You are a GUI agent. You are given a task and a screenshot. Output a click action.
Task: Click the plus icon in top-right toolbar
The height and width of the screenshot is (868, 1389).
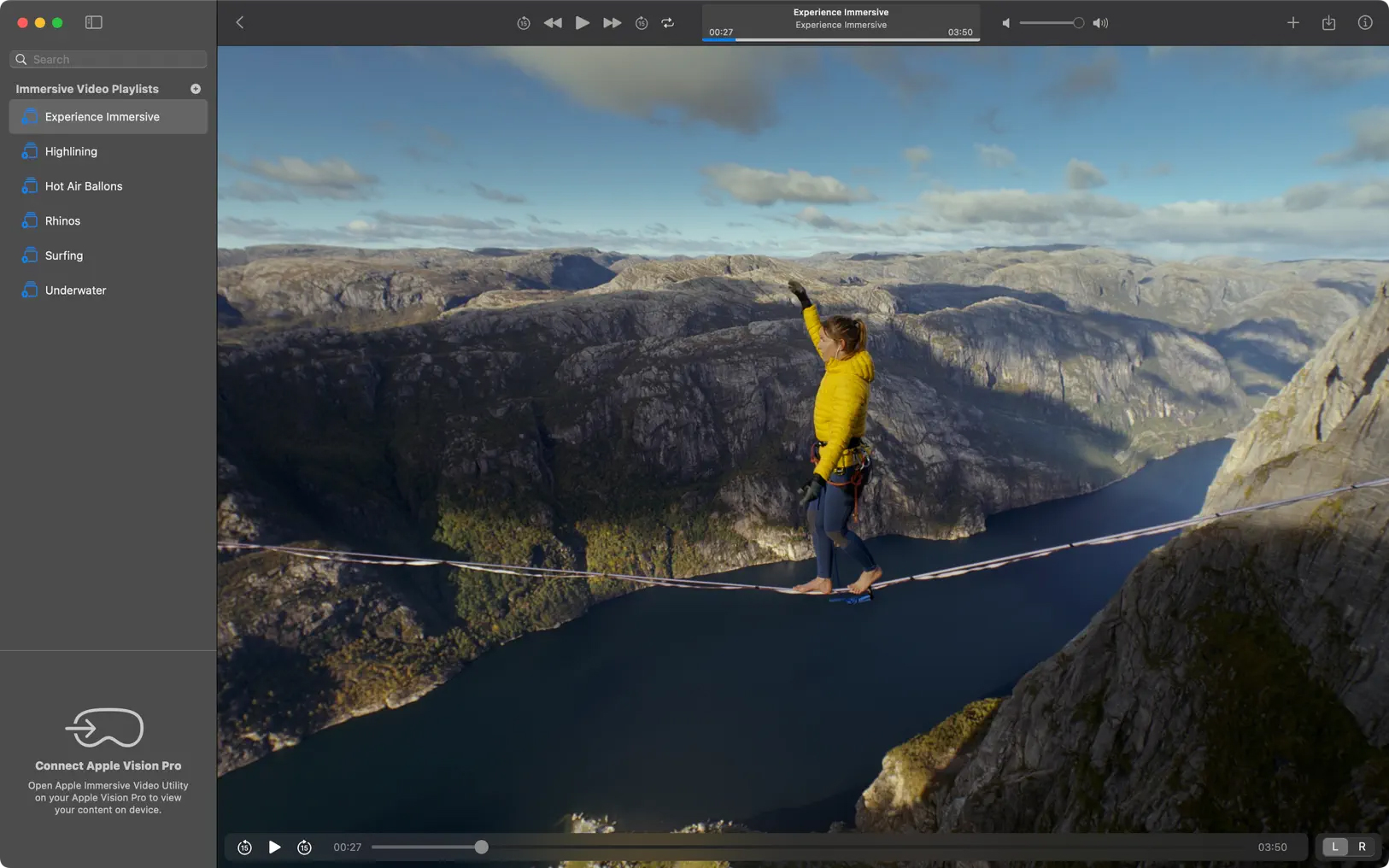coord(1292,23)
